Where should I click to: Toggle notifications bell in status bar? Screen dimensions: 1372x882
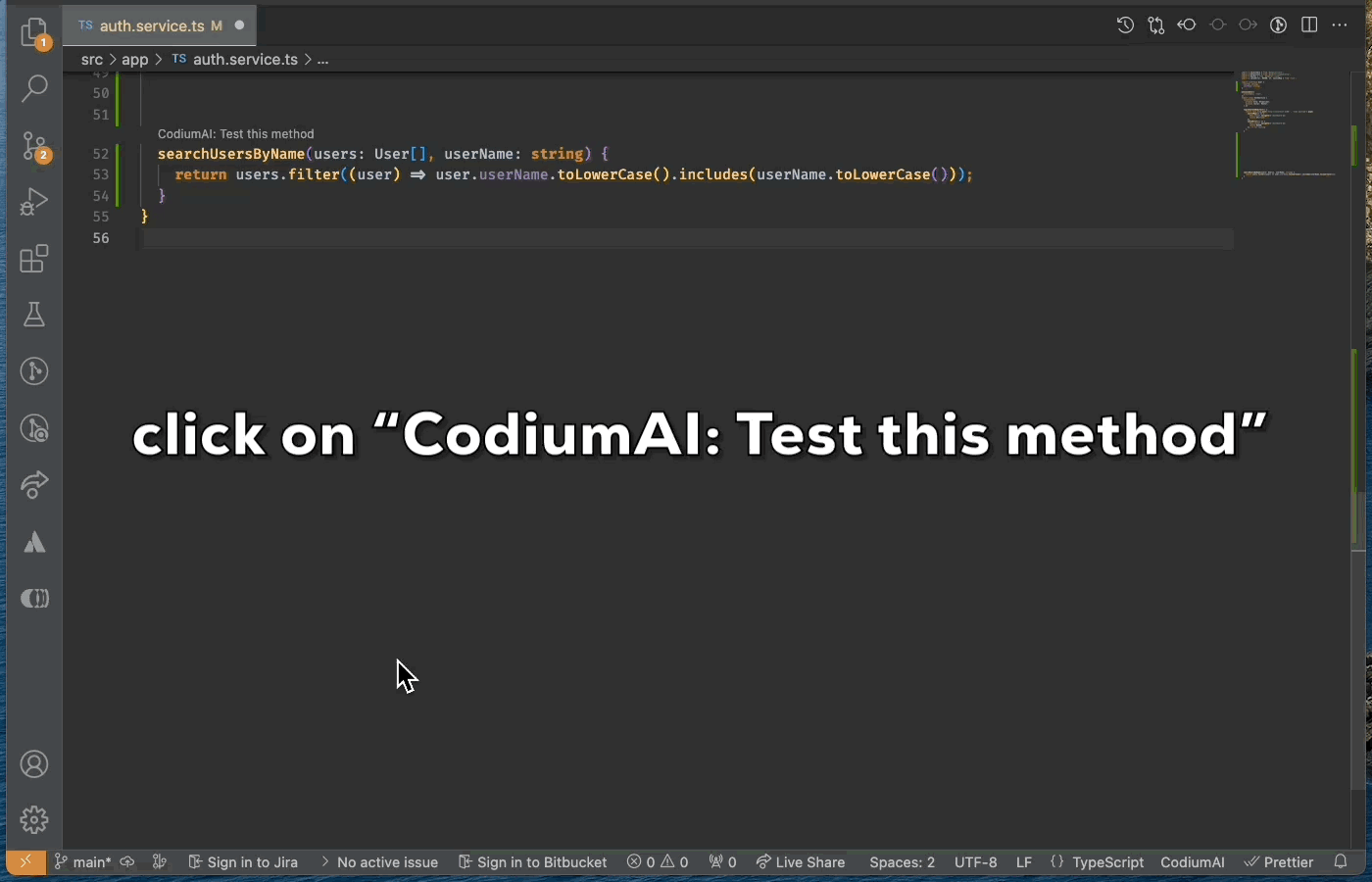[x=1342, y=862]
